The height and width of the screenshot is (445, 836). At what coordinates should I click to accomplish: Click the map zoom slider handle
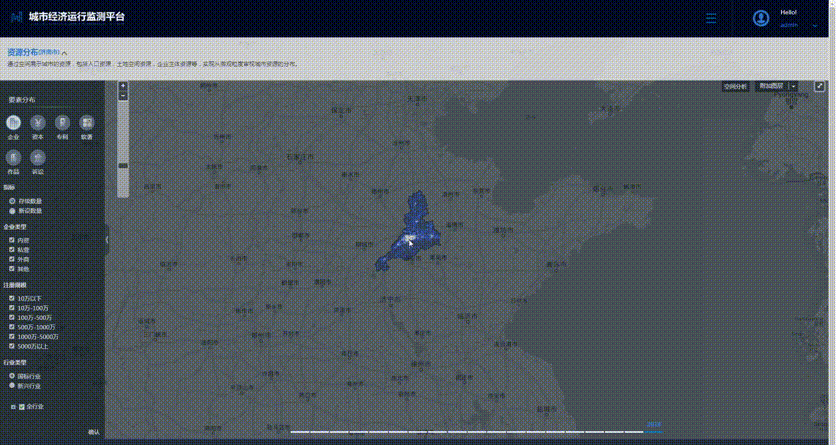(x=123, y=166)
